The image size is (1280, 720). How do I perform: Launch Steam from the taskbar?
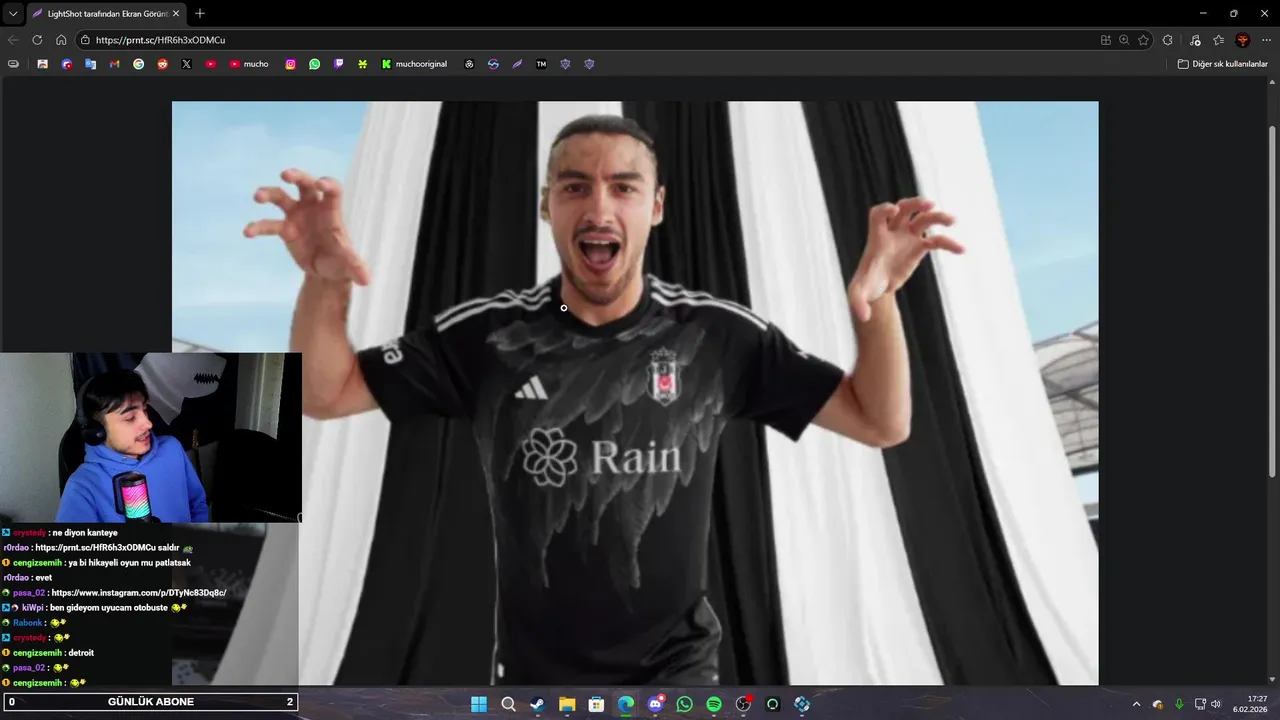537,704
